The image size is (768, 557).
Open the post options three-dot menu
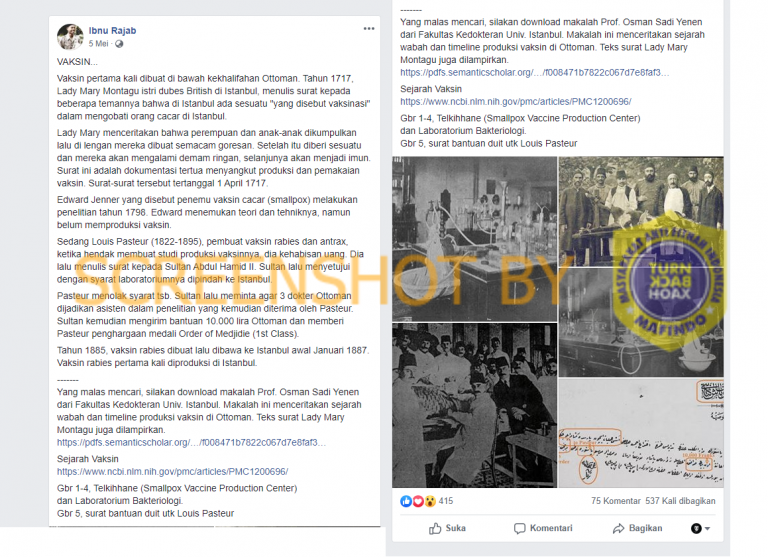click(369, 29)
